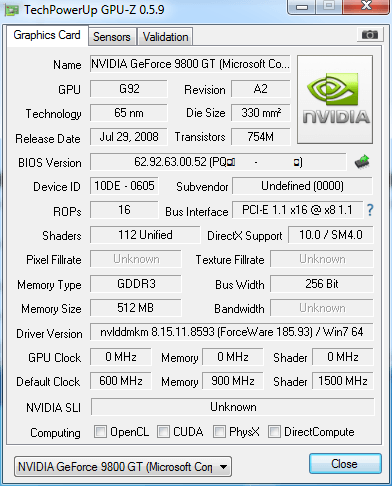Click the Memory Type GDDR3 field
The width and height of the screenshot is (392, 486).
136,284
